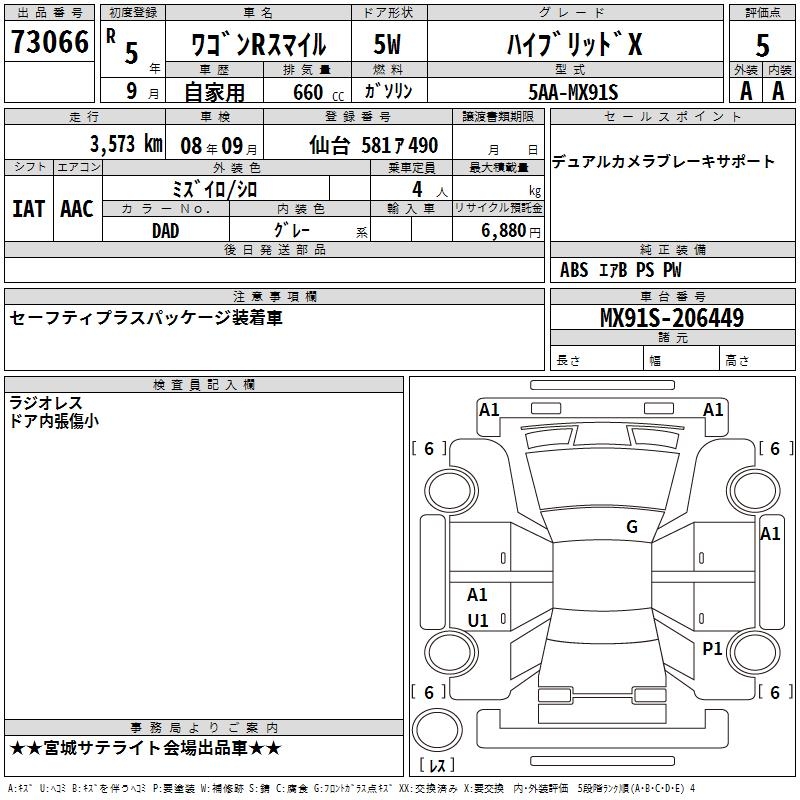
Task: Click the 初度登録 header
Action: tap(133, 12)
